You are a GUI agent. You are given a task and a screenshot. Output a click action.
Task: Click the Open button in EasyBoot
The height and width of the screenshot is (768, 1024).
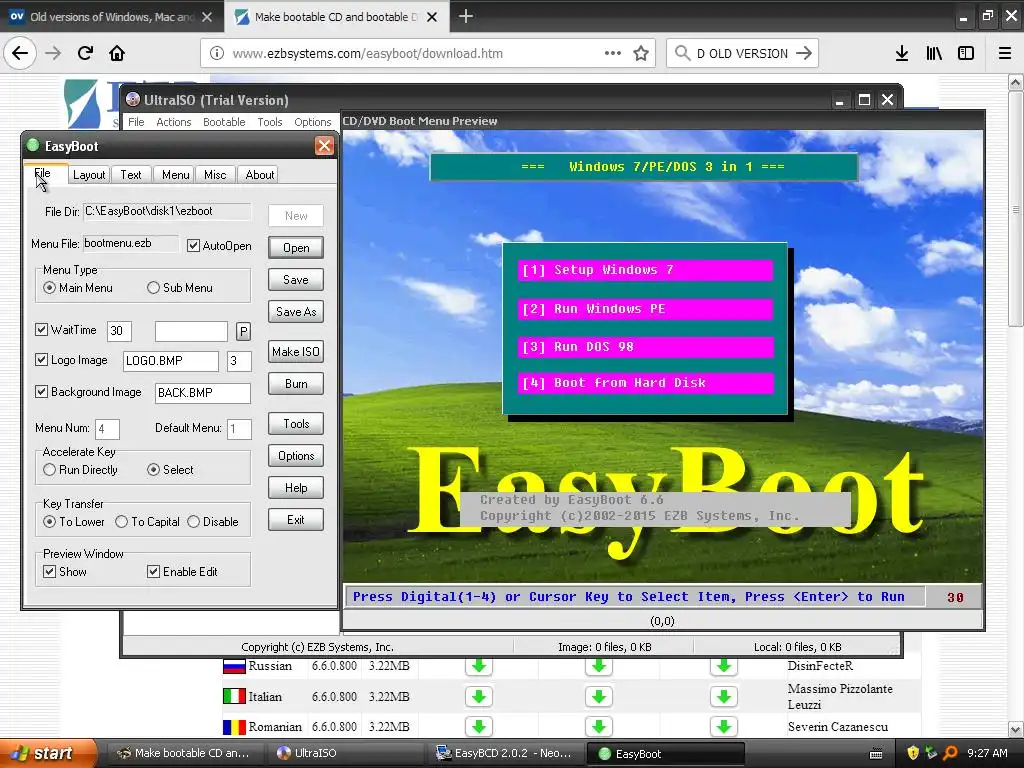click(296, 248)
